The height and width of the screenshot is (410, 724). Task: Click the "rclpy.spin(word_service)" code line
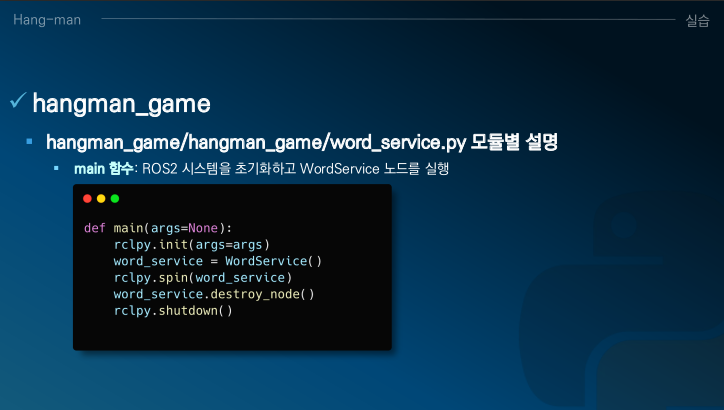tap(203, 278)
